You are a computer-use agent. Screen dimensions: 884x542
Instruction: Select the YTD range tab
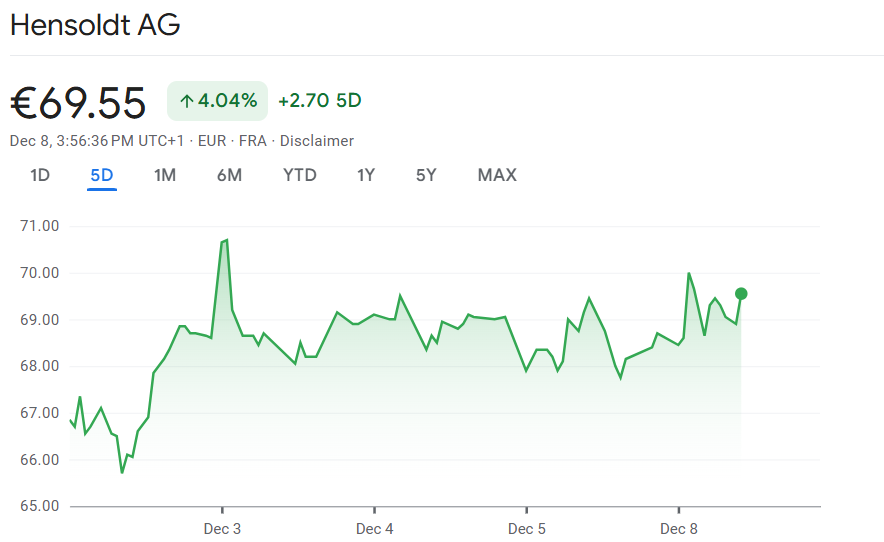[x=300, y=175]
